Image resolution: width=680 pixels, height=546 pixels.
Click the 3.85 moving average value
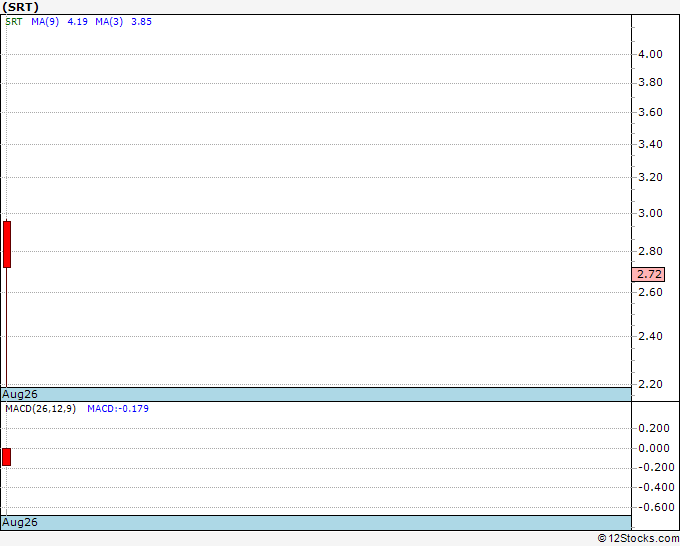click(141, 22)
